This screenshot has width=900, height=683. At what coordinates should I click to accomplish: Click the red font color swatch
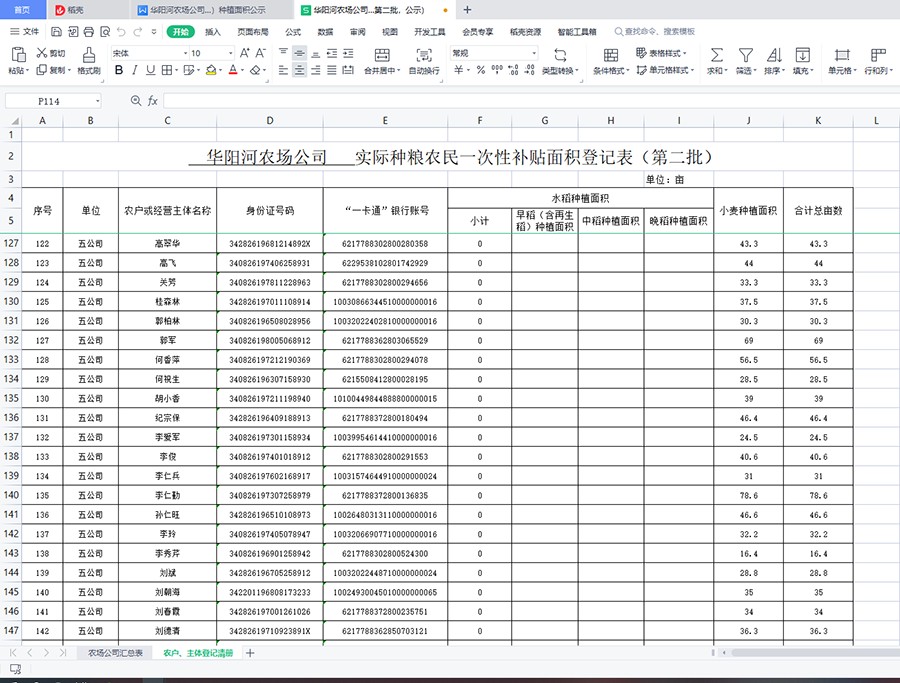[x=232, y=71]
